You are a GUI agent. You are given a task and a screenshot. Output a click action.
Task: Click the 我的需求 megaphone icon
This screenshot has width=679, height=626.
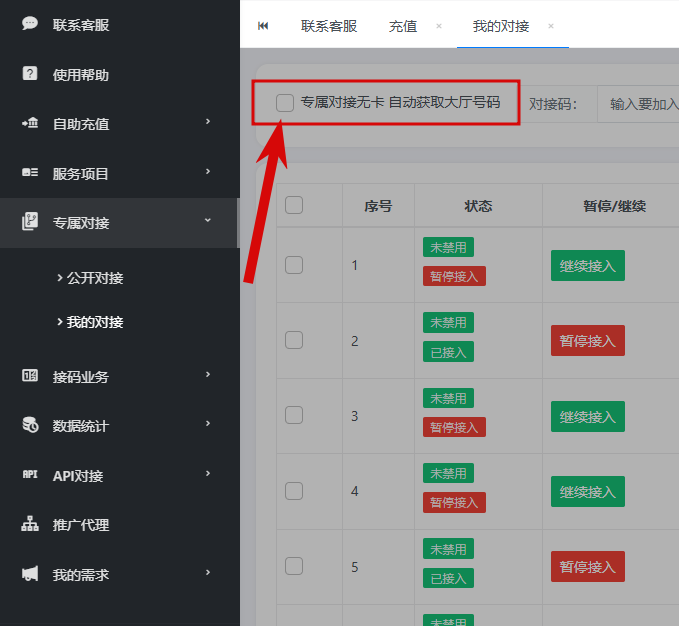[x=30, y=574]
